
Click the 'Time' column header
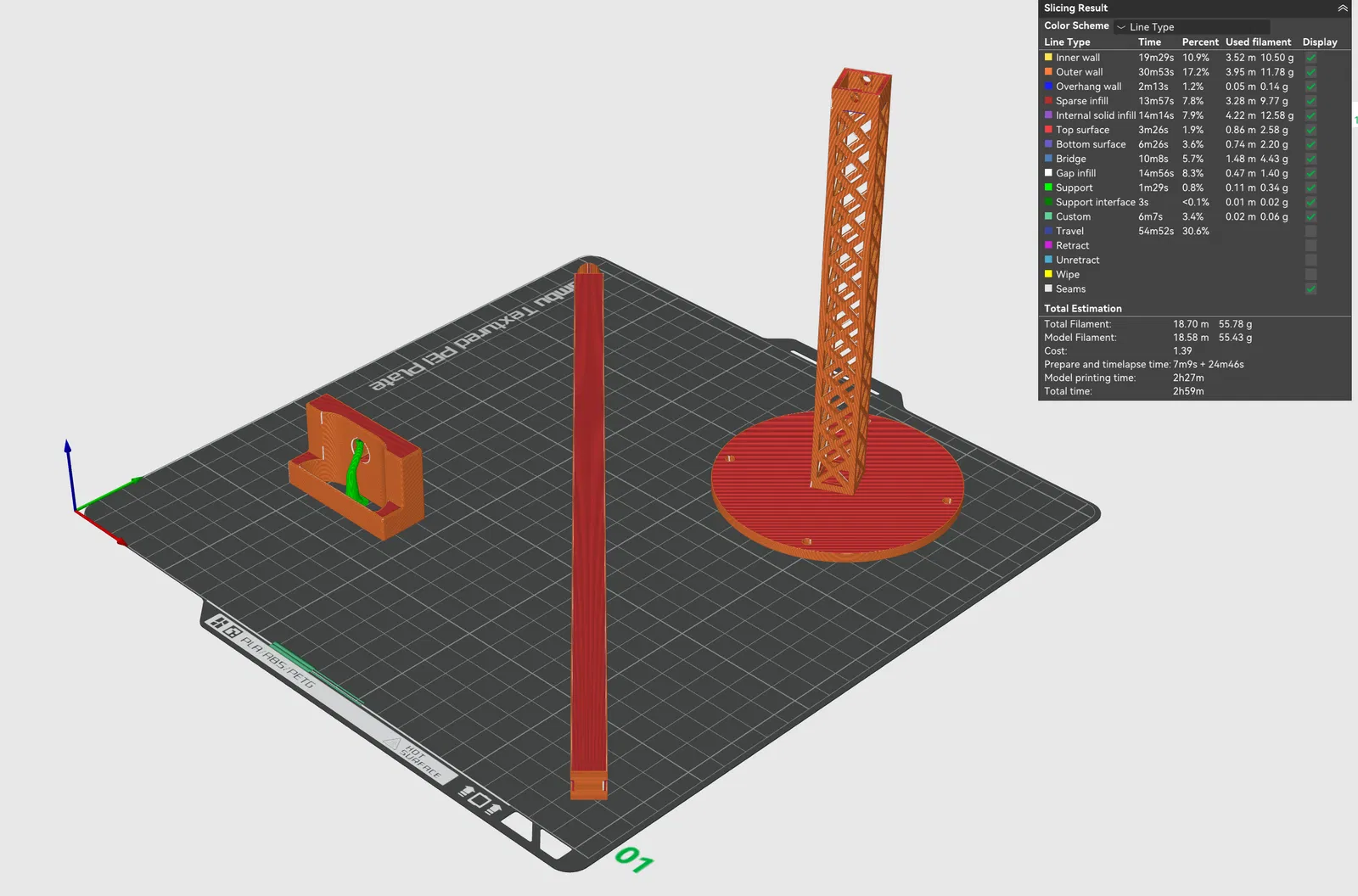(1149, 42)
